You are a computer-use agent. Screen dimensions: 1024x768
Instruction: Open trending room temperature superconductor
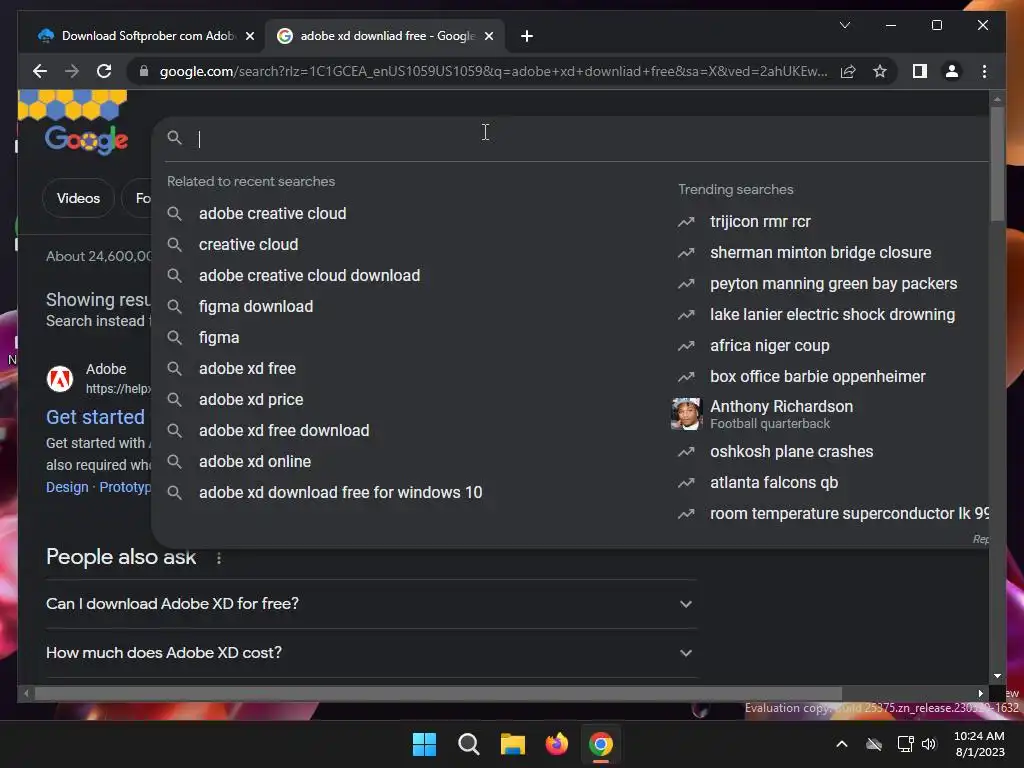849,514
